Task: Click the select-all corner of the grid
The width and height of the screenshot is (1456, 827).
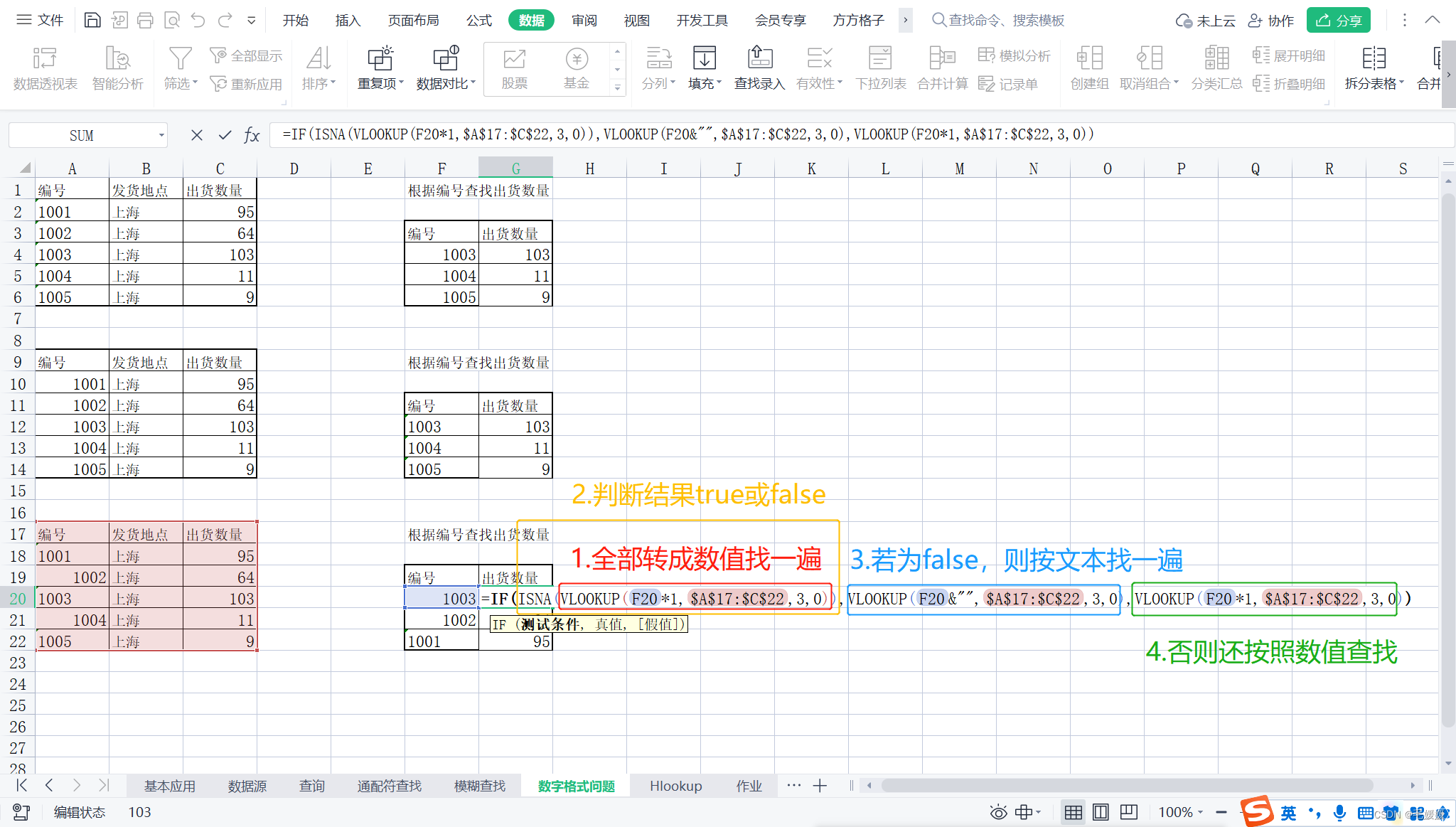Action: [x=24, y=169]
